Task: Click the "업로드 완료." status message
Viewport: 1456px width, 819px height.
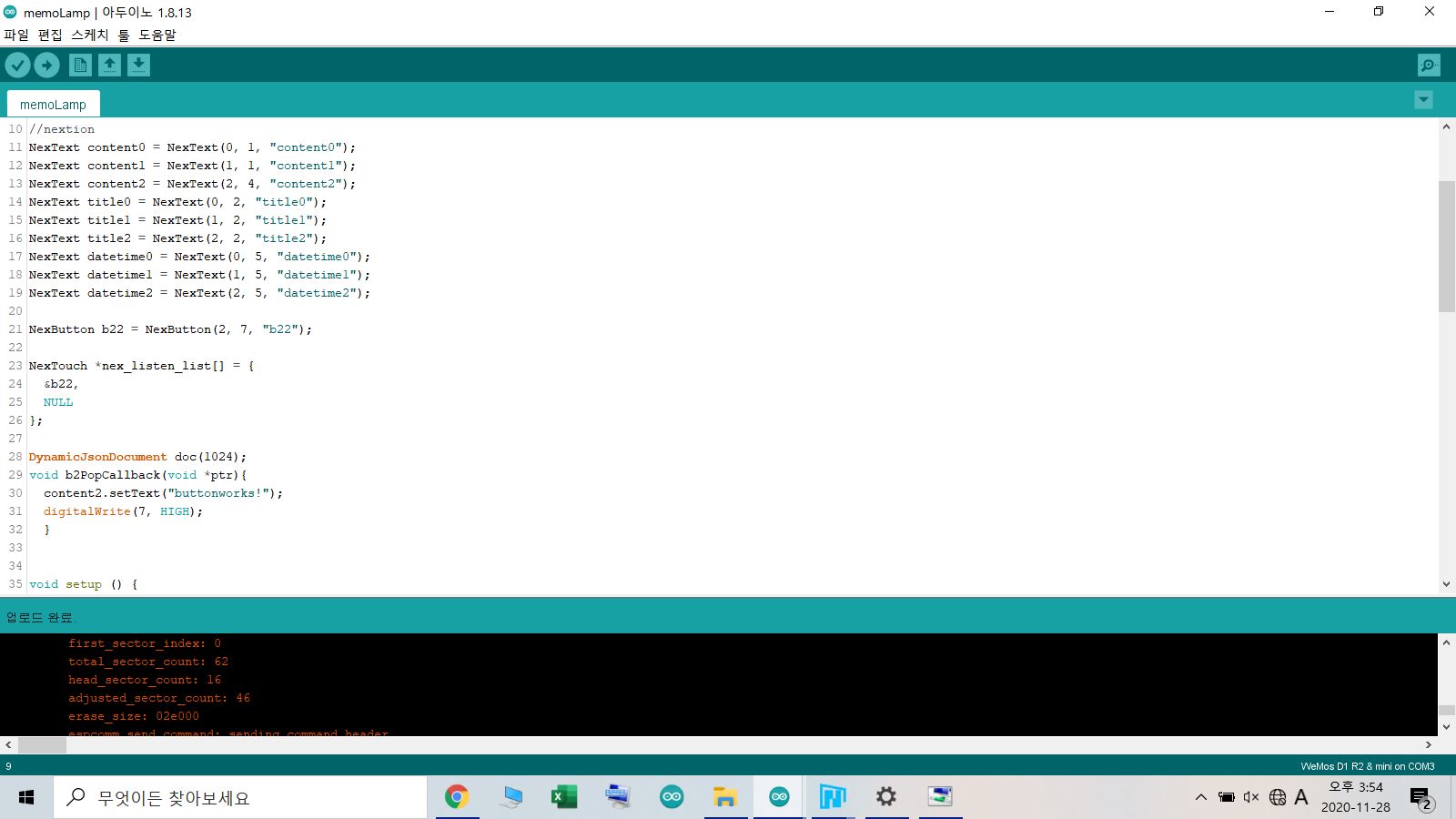Action: click(x=40, y=617)
